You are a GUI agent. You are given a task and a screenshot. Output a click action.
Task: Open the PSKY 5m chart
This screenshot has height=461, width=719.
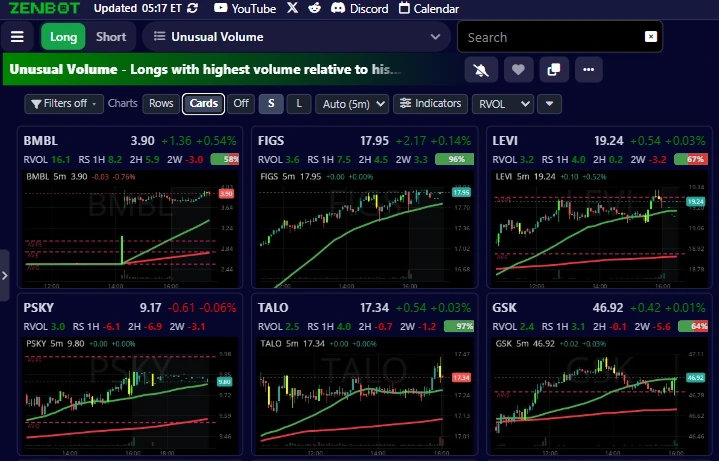click(130, 396)
